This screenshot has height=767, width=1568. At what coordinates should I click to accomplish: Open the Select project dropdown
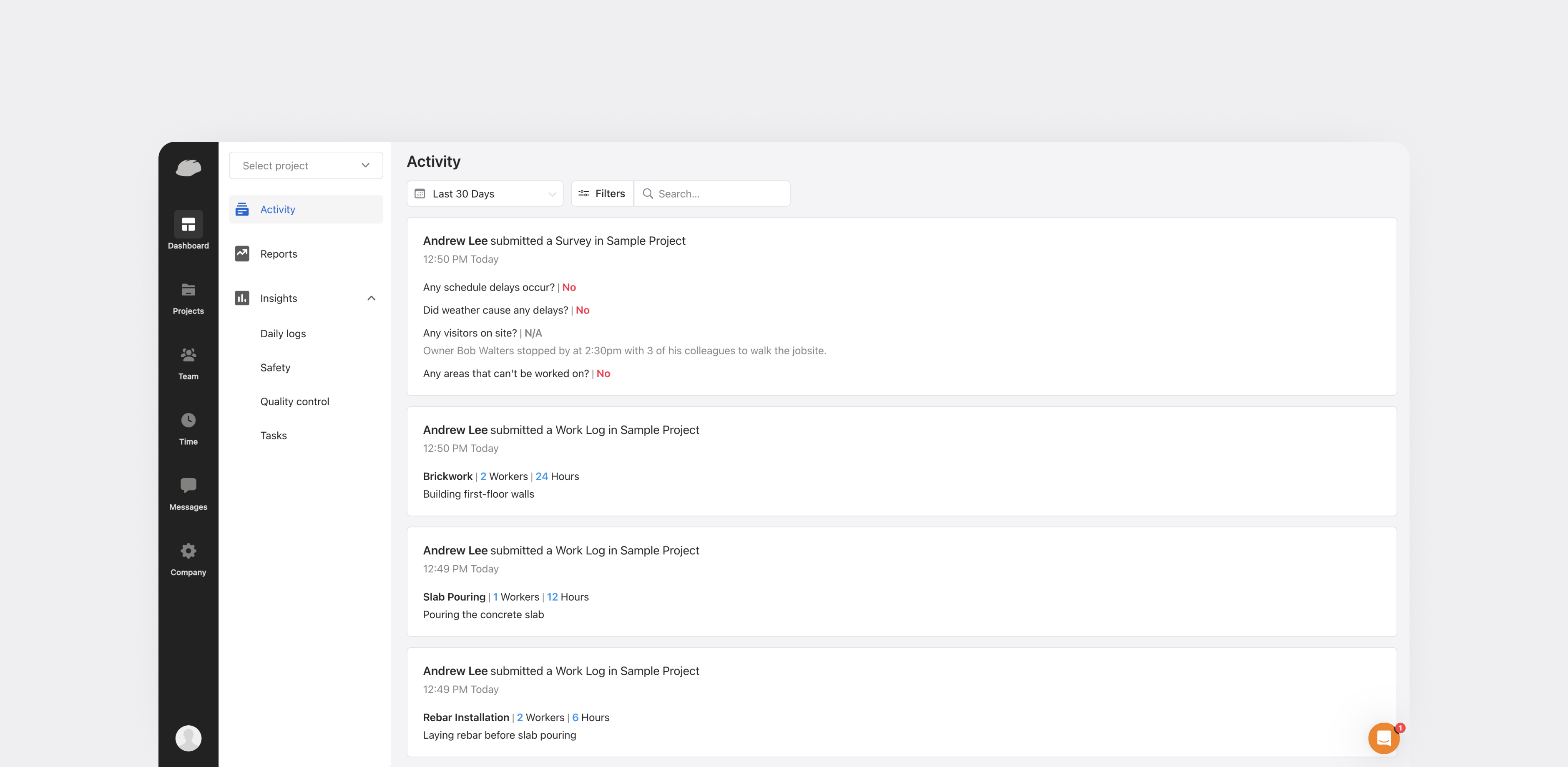(306, 165)
